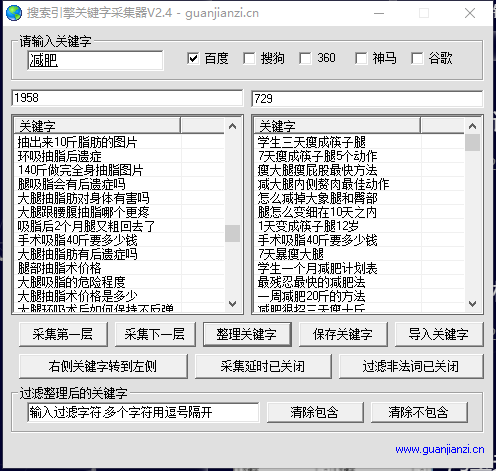The image size is (496, 471).
Task: Toggle the 过滤非法词已关闭 button
Action: pos(411,366)
